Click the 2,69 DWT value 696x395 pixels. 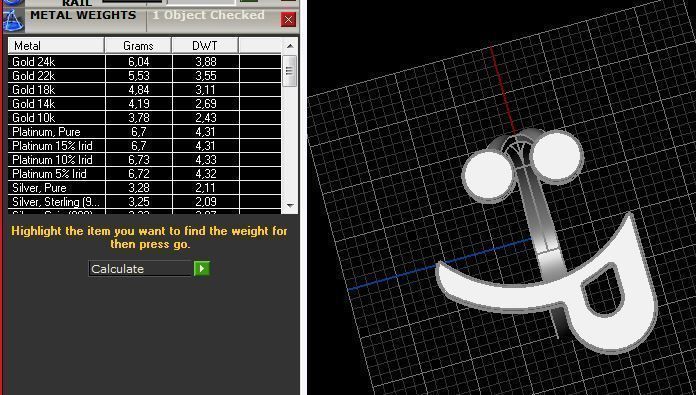[206, 104]
